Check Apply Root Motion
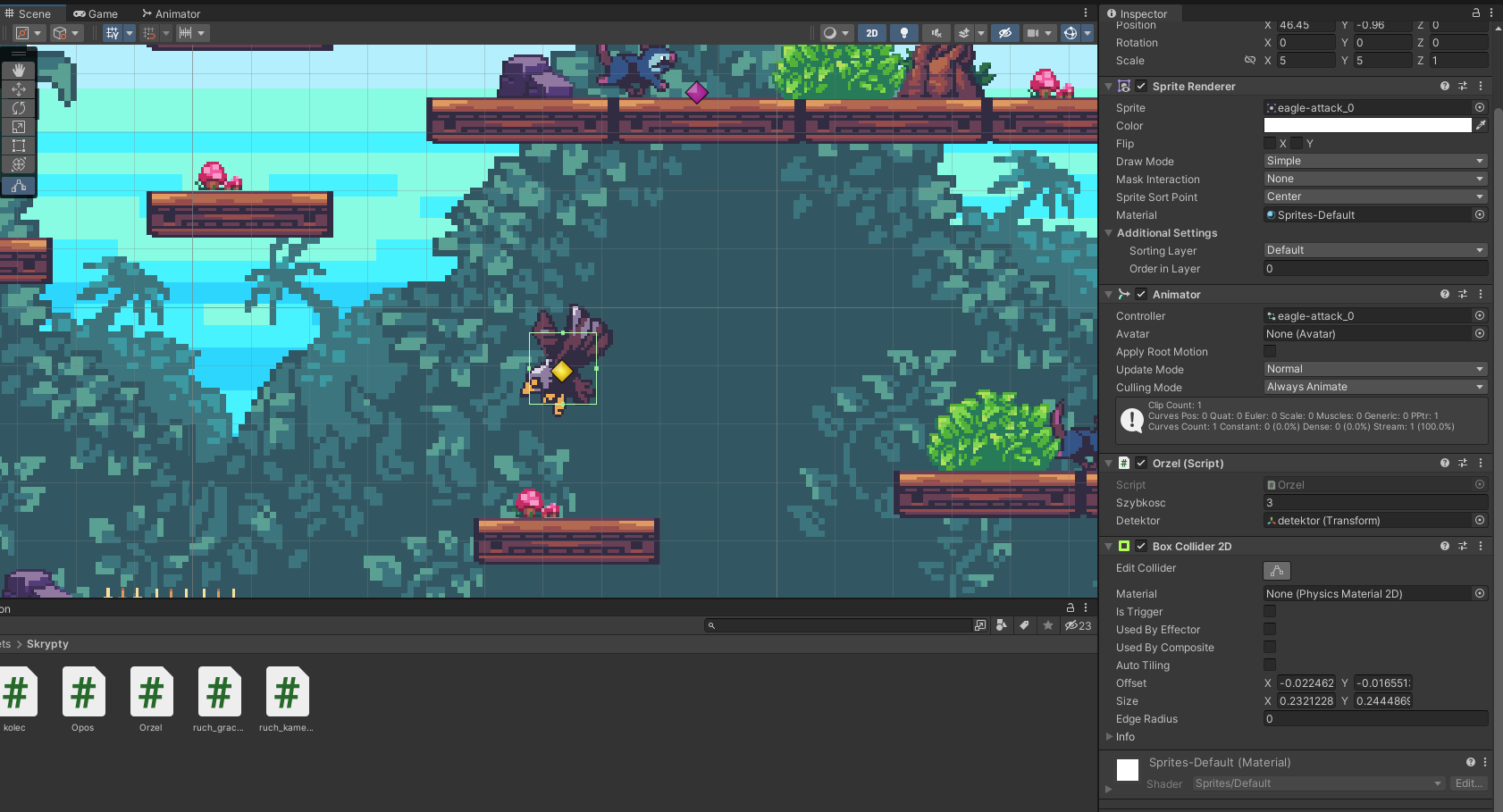The width and height of the screenshot is (1503, 812). (x=1270, y=352)
